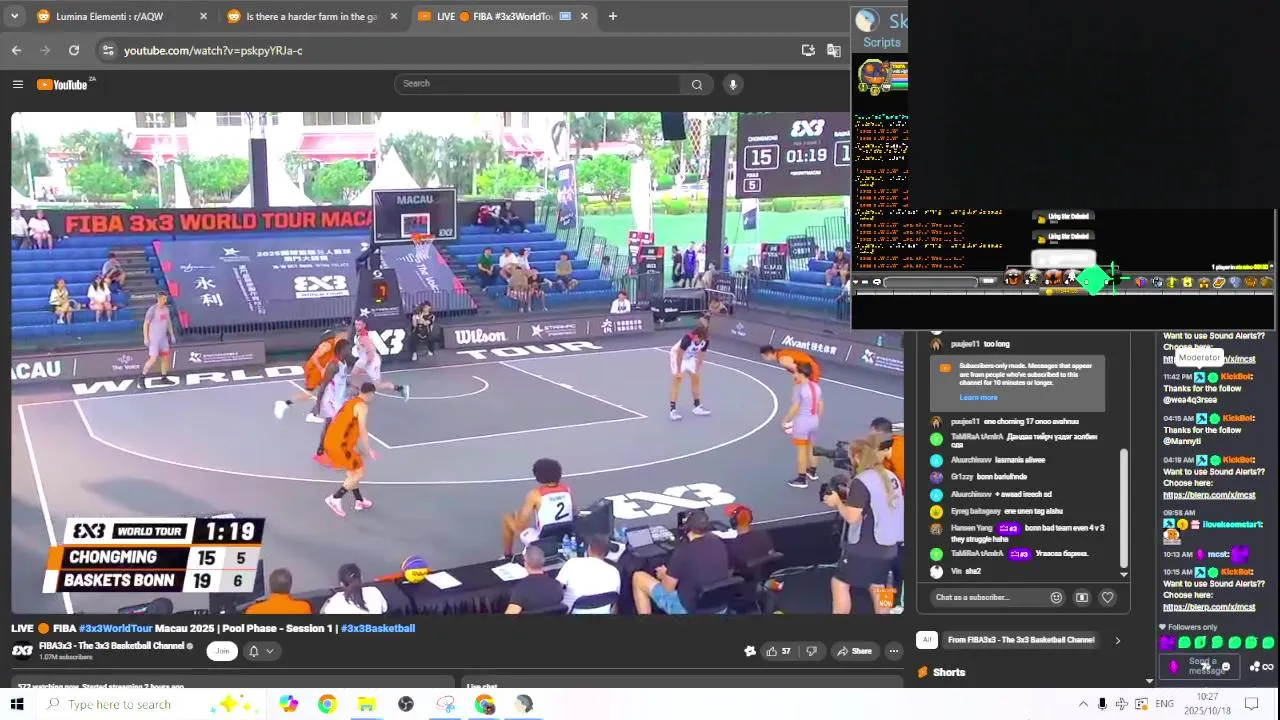Select the 'All' chip above related videos
The height and width of the screenshot is (720, 1280).
pos(927,640)
